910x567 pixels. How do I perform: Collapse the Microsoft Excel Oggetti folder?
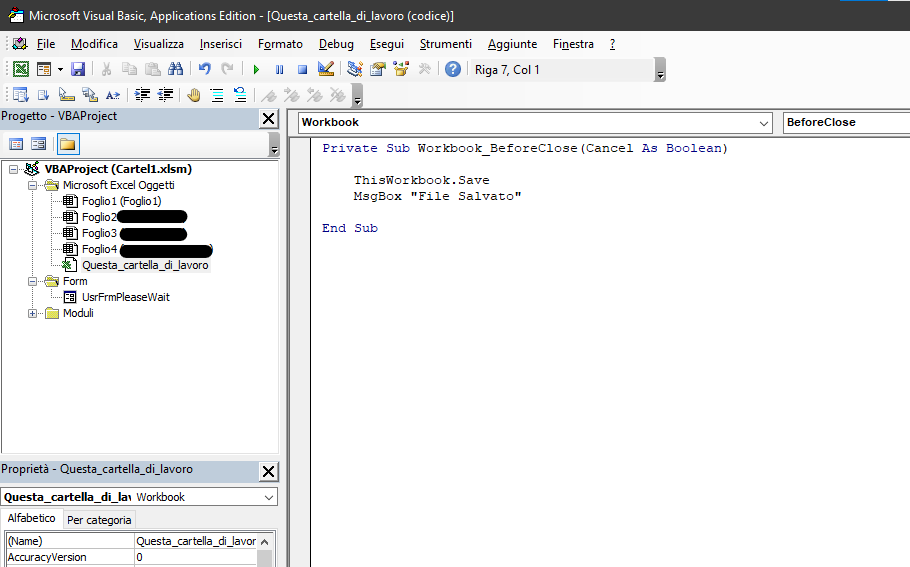(32, 186)
